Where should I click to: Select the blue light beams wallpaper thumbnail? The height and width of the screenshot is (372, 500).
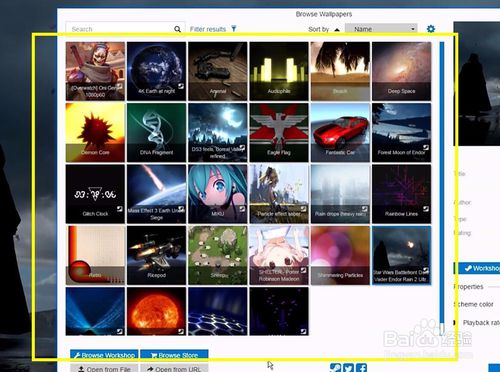pos(95,311)
